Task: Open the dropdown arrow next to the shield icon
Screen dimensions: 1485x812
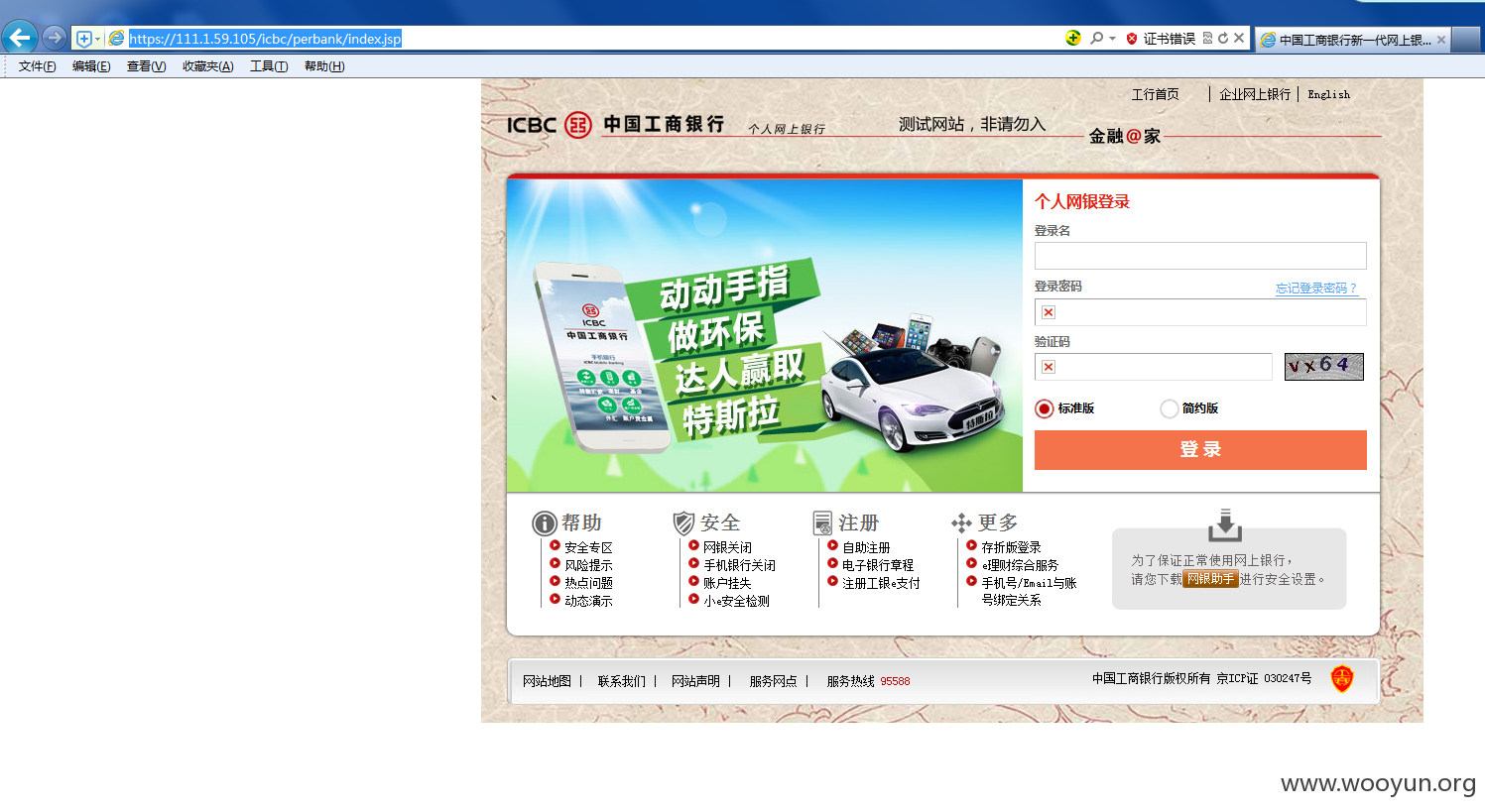Action: (x=97, y=39)
